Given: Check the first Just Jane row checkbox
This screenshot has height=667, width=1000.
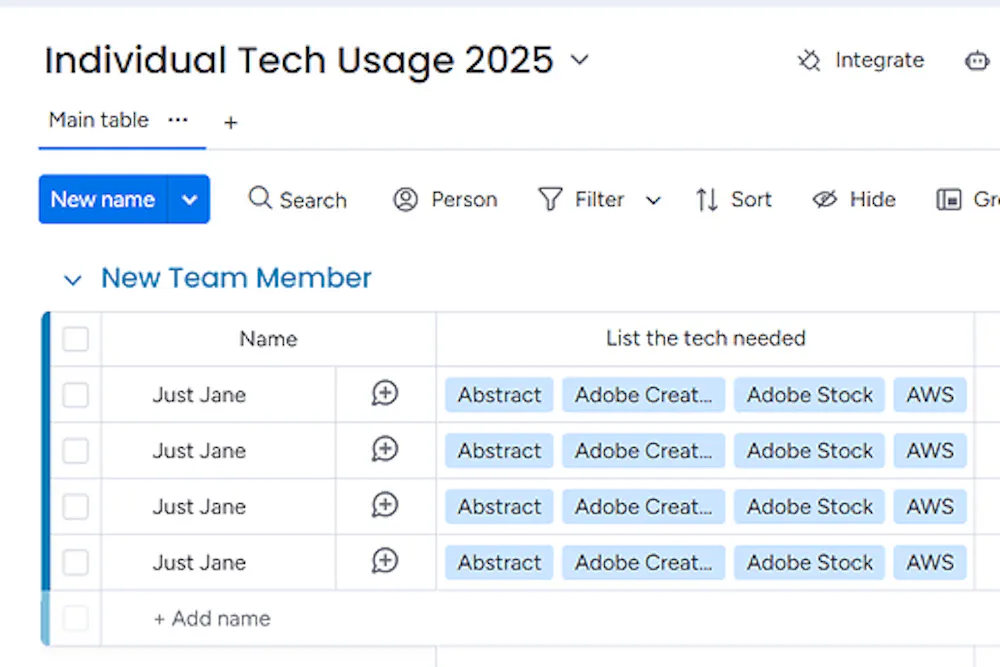Looking at the screenshot, I should pos(76,395).
